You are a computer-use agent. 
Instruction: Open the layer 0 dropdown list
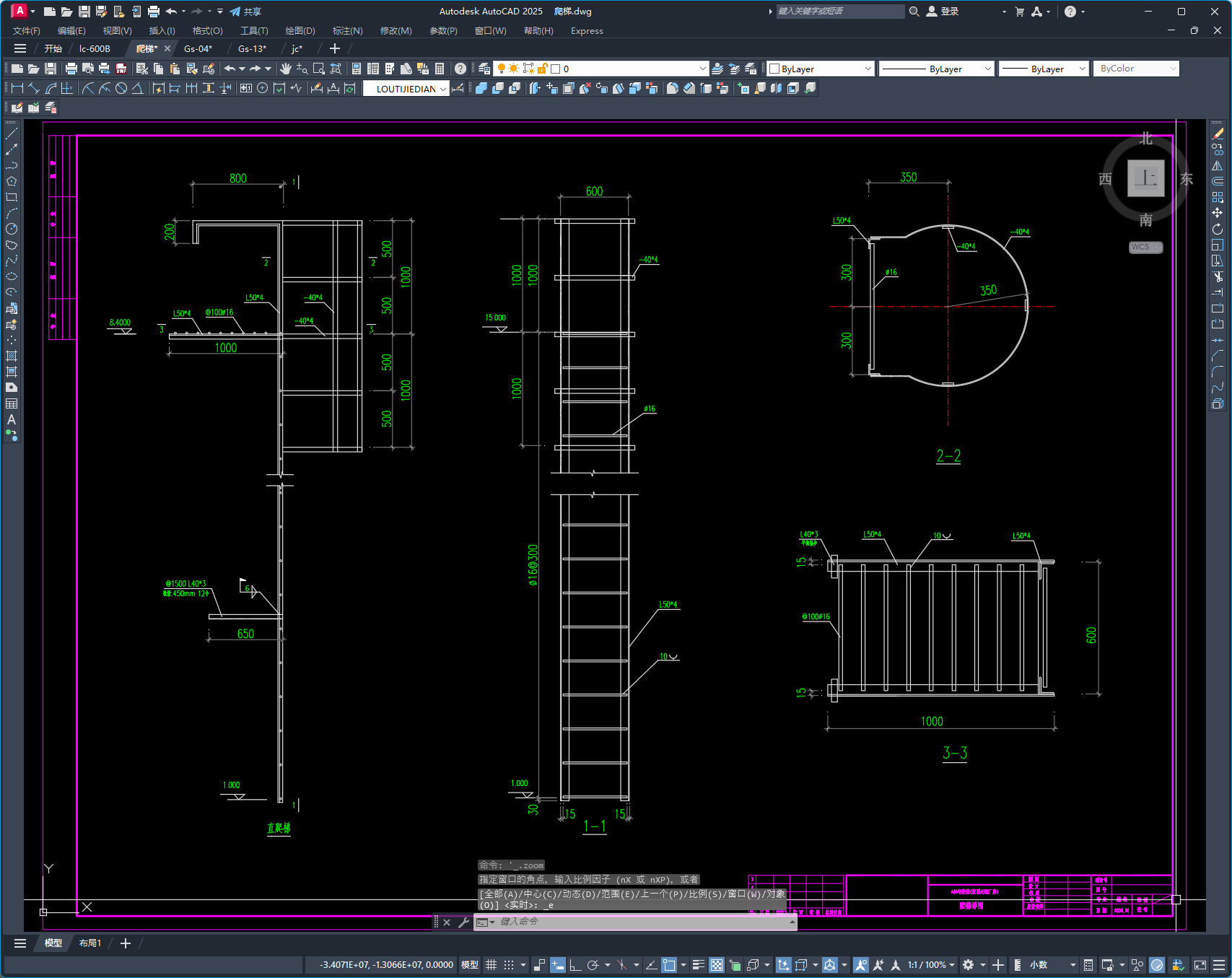coord(702,69)
